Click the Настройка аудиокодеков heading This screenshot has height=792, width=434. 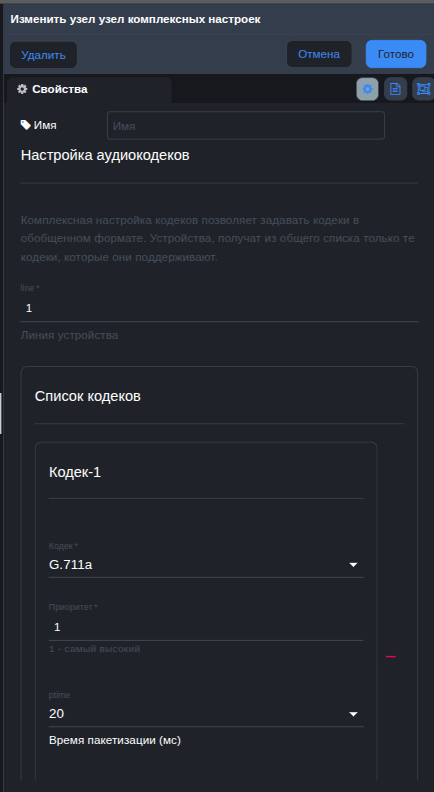(x=105, y=156)
